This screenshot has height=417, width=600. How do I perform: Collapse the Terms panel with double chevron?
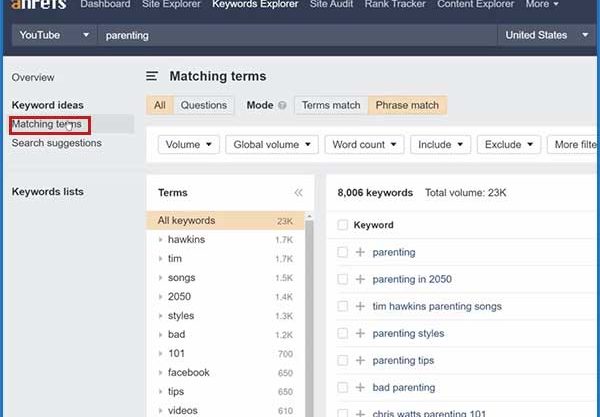(298, 192)
